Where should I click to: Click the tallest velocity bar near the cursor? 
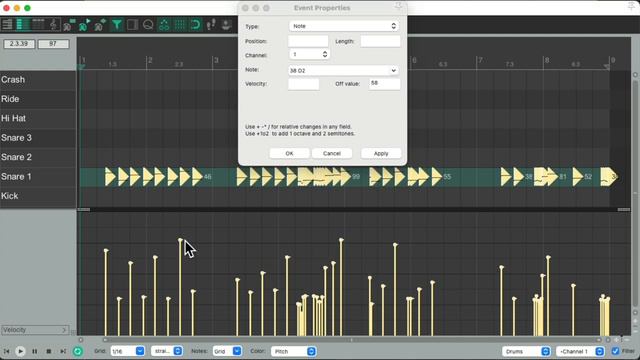[180, 288]
